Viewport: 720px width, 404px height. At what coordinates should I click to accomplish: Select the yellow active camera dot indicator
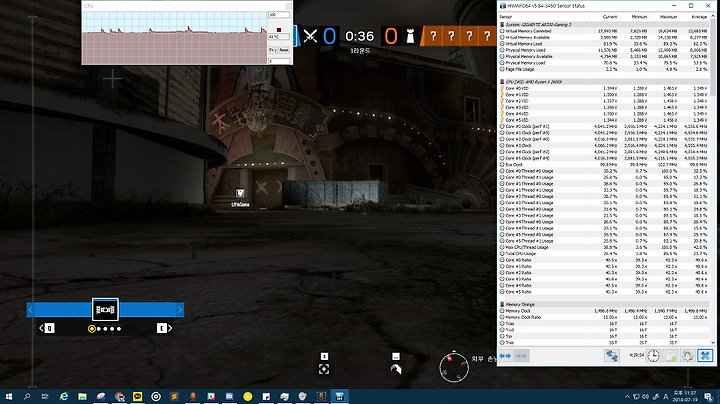click(91, 329)
